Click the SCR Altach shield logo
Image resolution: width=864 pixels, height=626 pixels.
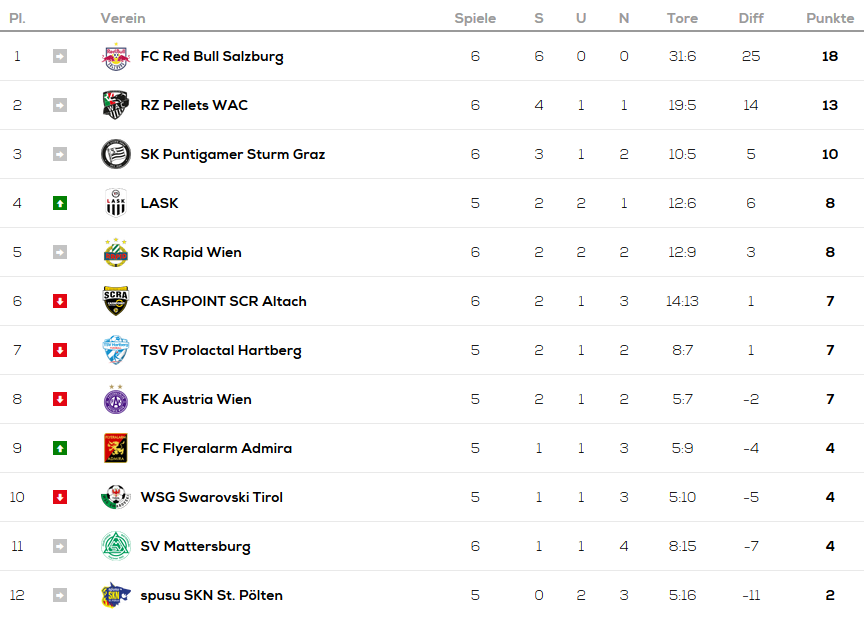click(x=116, y=301)
